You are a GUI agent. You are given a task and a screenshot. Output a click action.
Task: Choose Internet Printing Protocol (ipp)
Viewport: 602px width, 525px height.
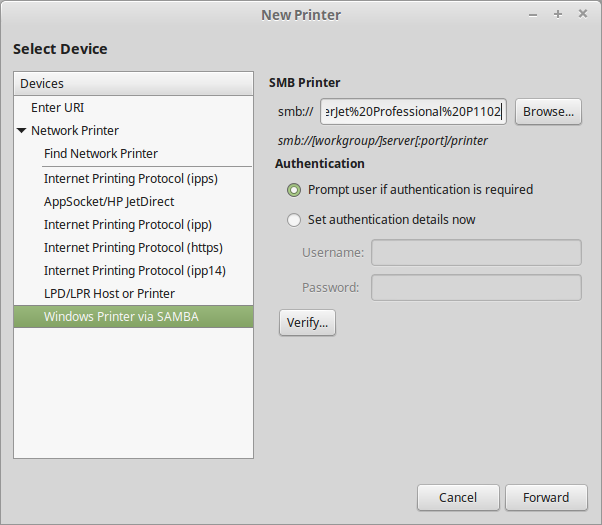128,224
